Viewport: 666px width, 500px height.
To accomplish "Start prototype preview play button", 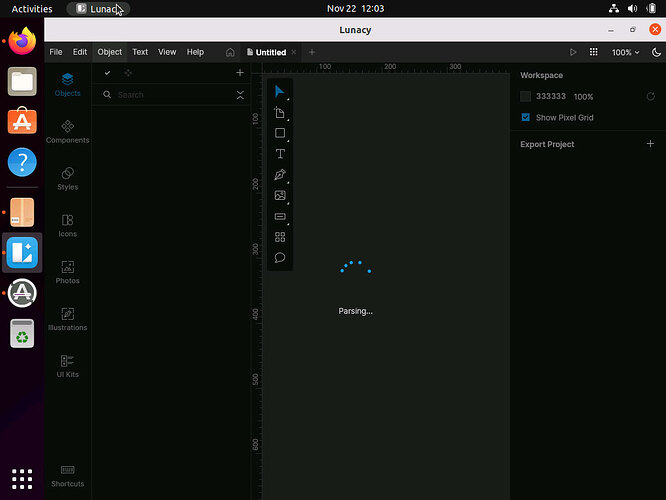I will [573, 52].
